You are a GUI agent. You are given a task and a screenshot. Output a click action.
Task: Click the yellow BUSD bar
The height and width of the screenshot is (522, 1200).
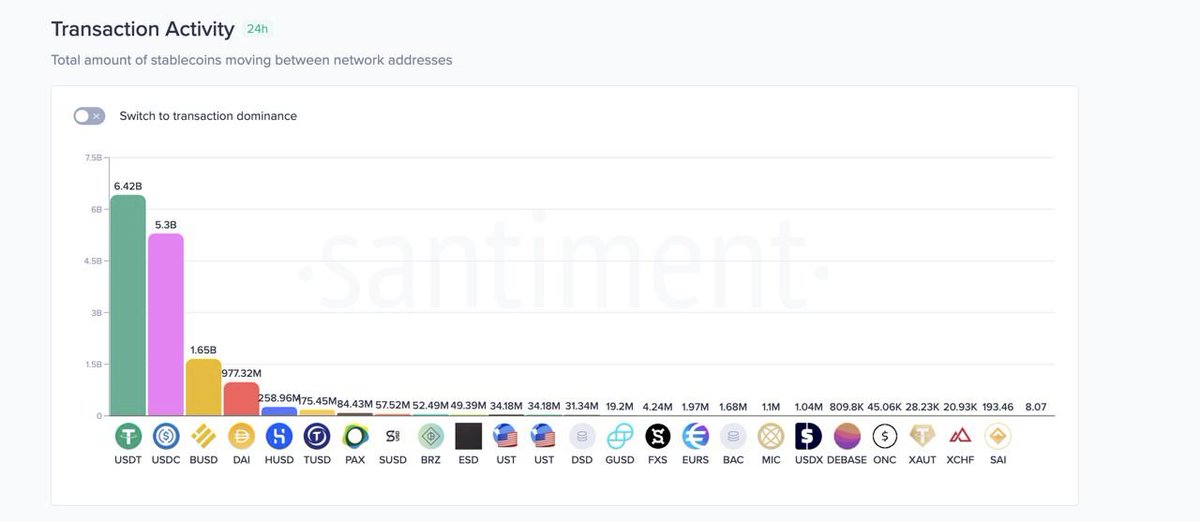pyautogui.click(x=204, y=387)
